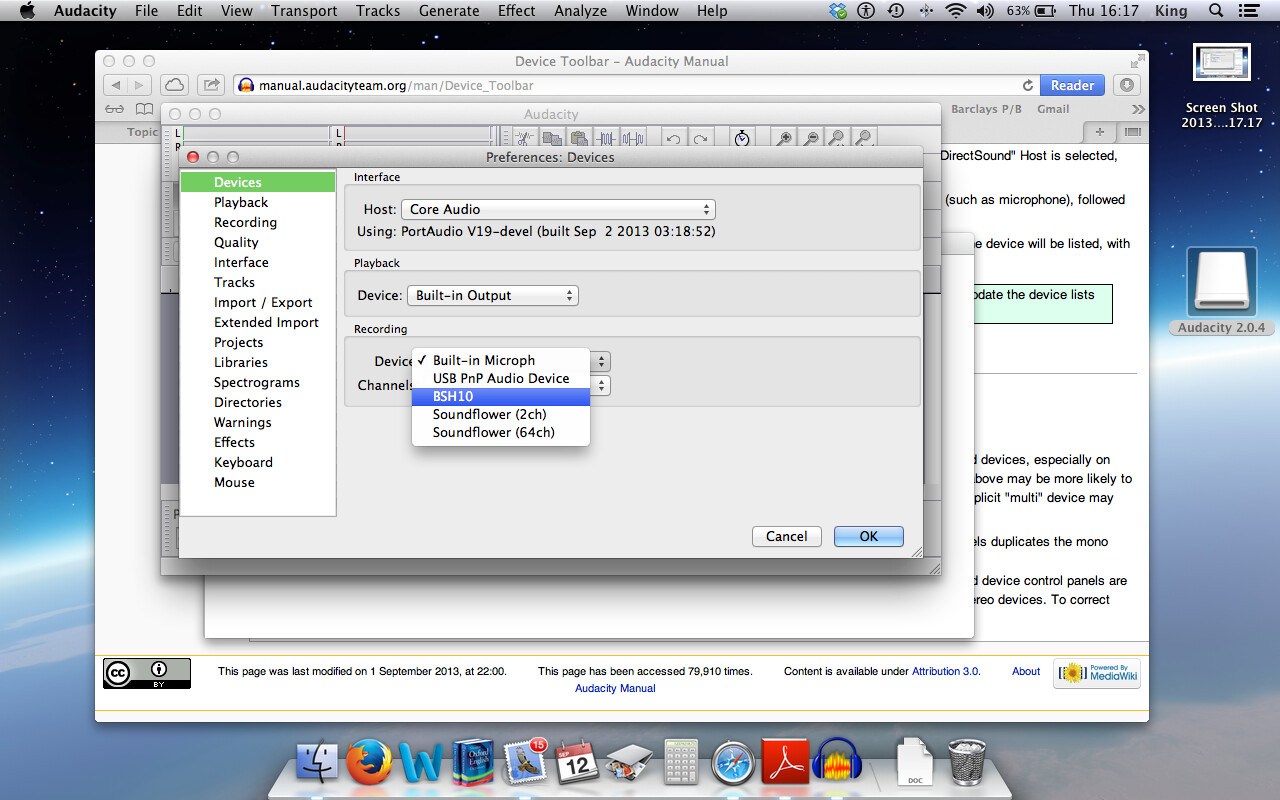1280x800 pixels.
Task: Open Firefox from the Dock
Action: click(369, 764)
